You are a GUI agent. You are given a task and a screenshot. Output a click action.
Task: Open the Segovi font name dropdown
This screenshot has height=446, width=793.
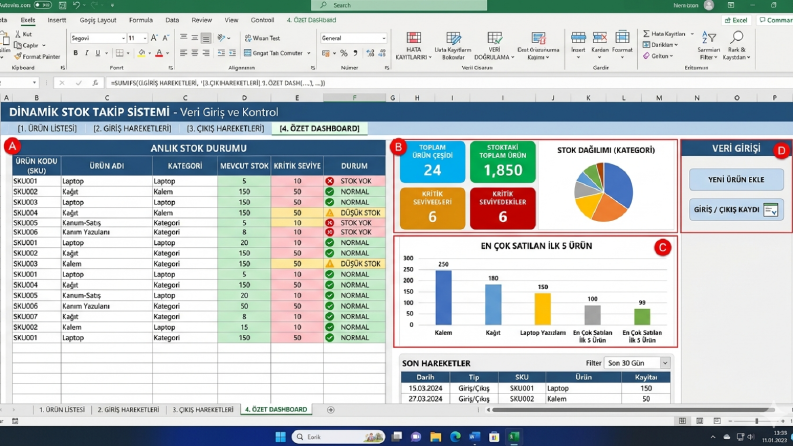(x=123, y=38)
